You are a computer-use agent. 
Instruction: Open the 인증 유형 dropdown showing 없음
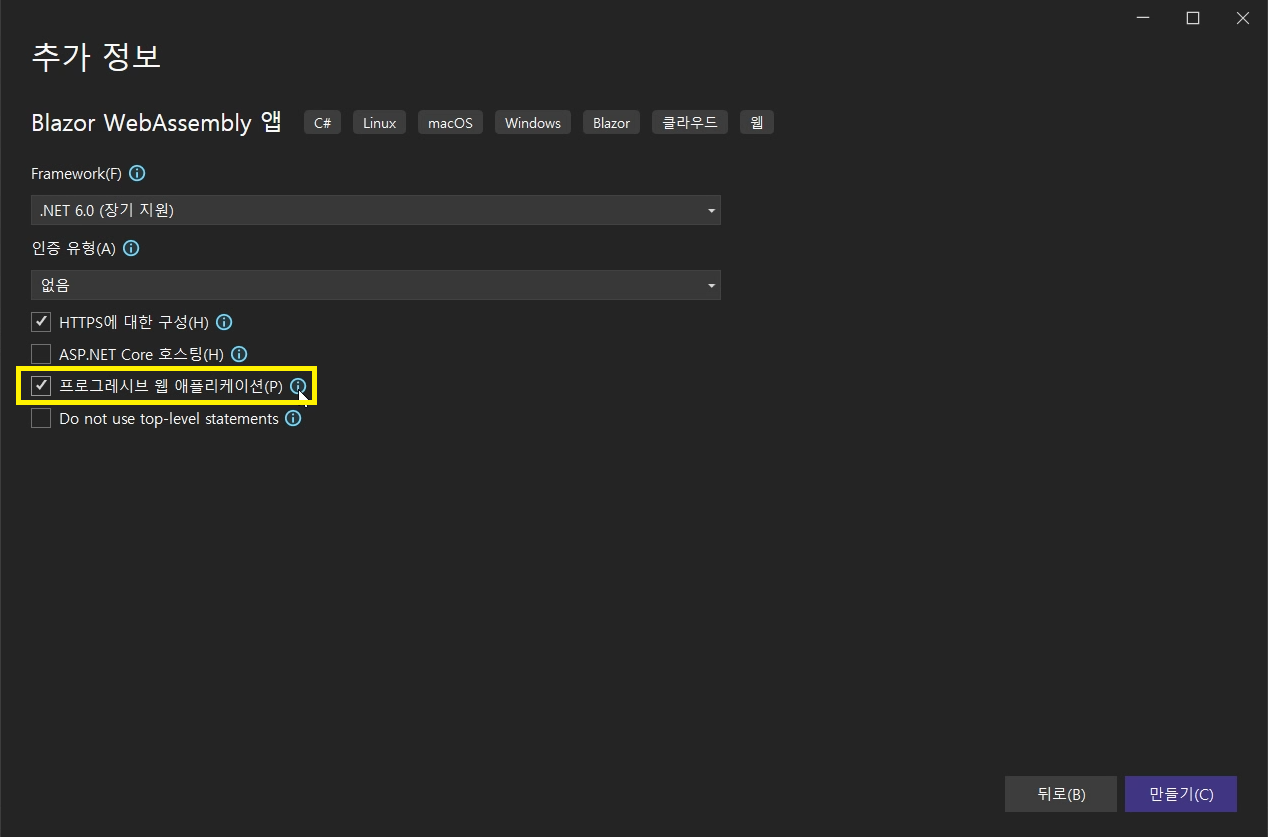click(376, 285)
